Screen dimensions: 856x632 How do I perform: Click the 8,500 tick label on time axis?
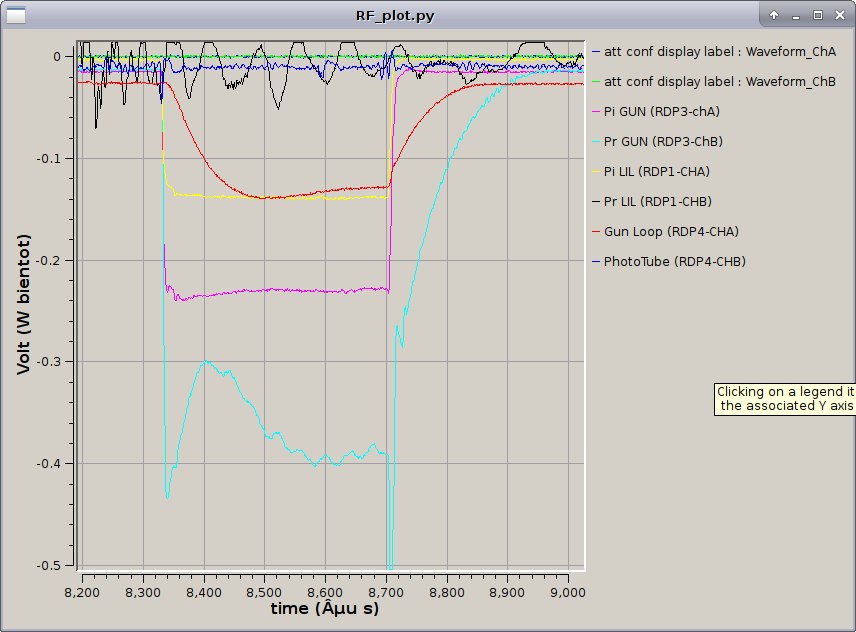[264, 591]
